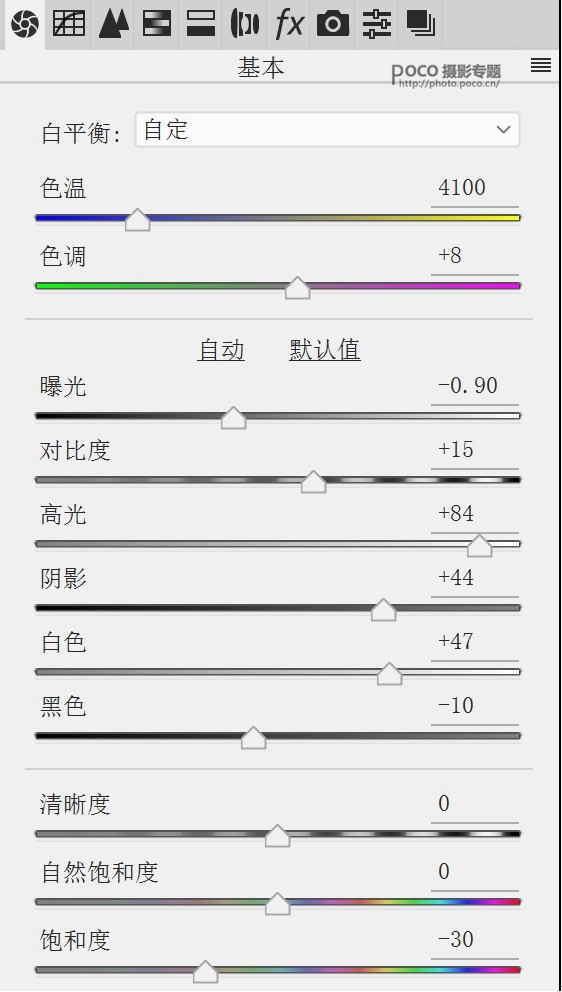
Task: Click the 曝光 exposure value field
Action: click(475, 386)
